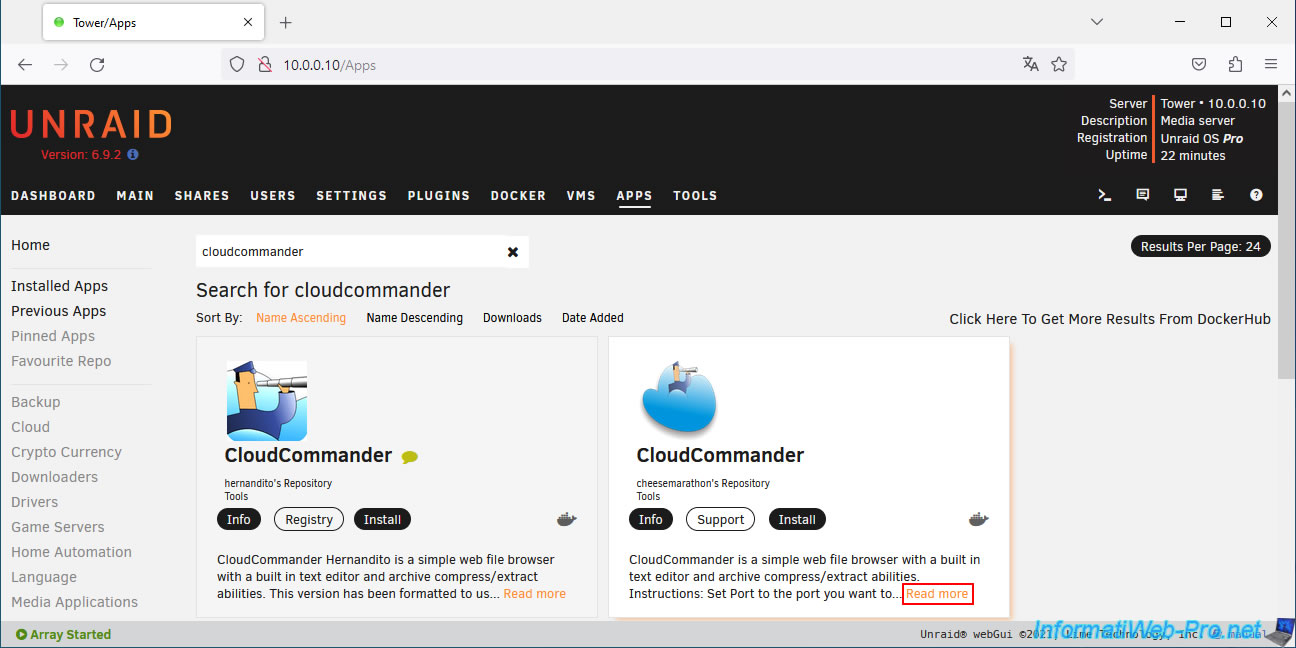1296x648 pixels.
Task: Click the help question mark icon
Action: coord(1256,196)
